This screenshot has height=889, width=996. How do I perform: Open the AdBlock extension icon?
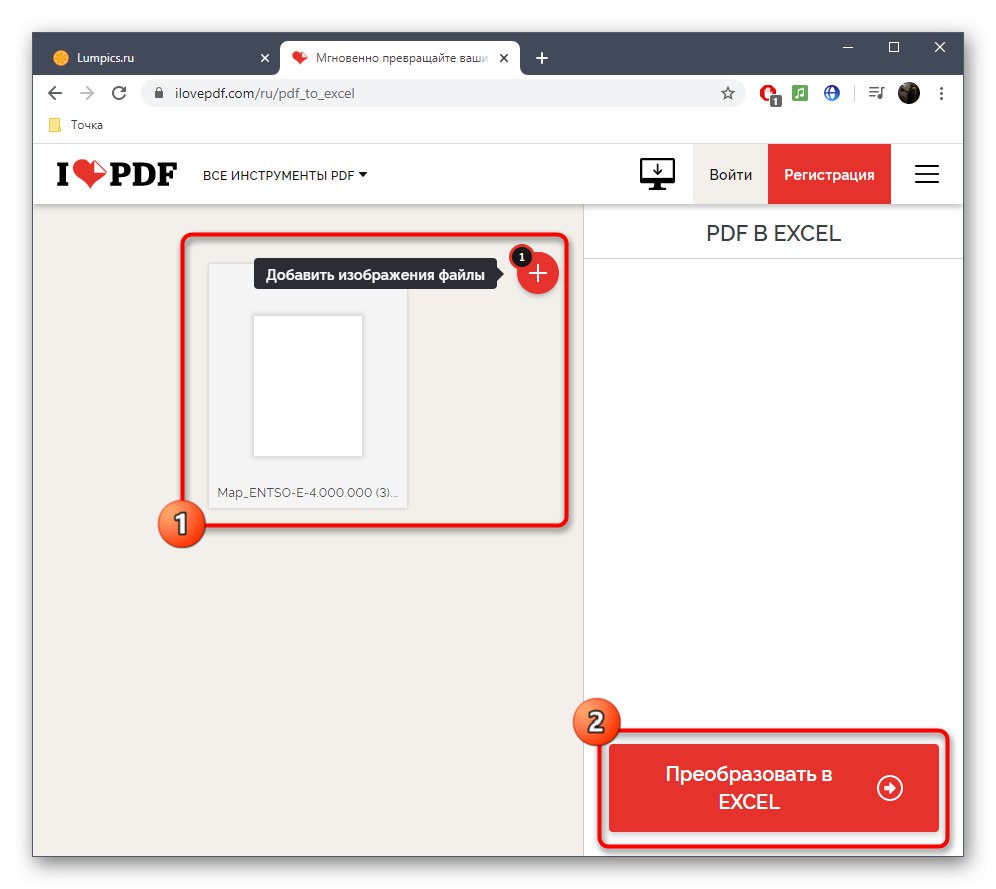pos(767,93)
